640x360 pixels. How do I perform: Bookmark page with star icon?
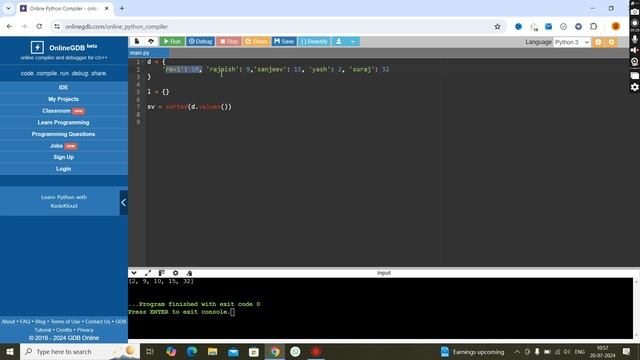pos(497,27)
